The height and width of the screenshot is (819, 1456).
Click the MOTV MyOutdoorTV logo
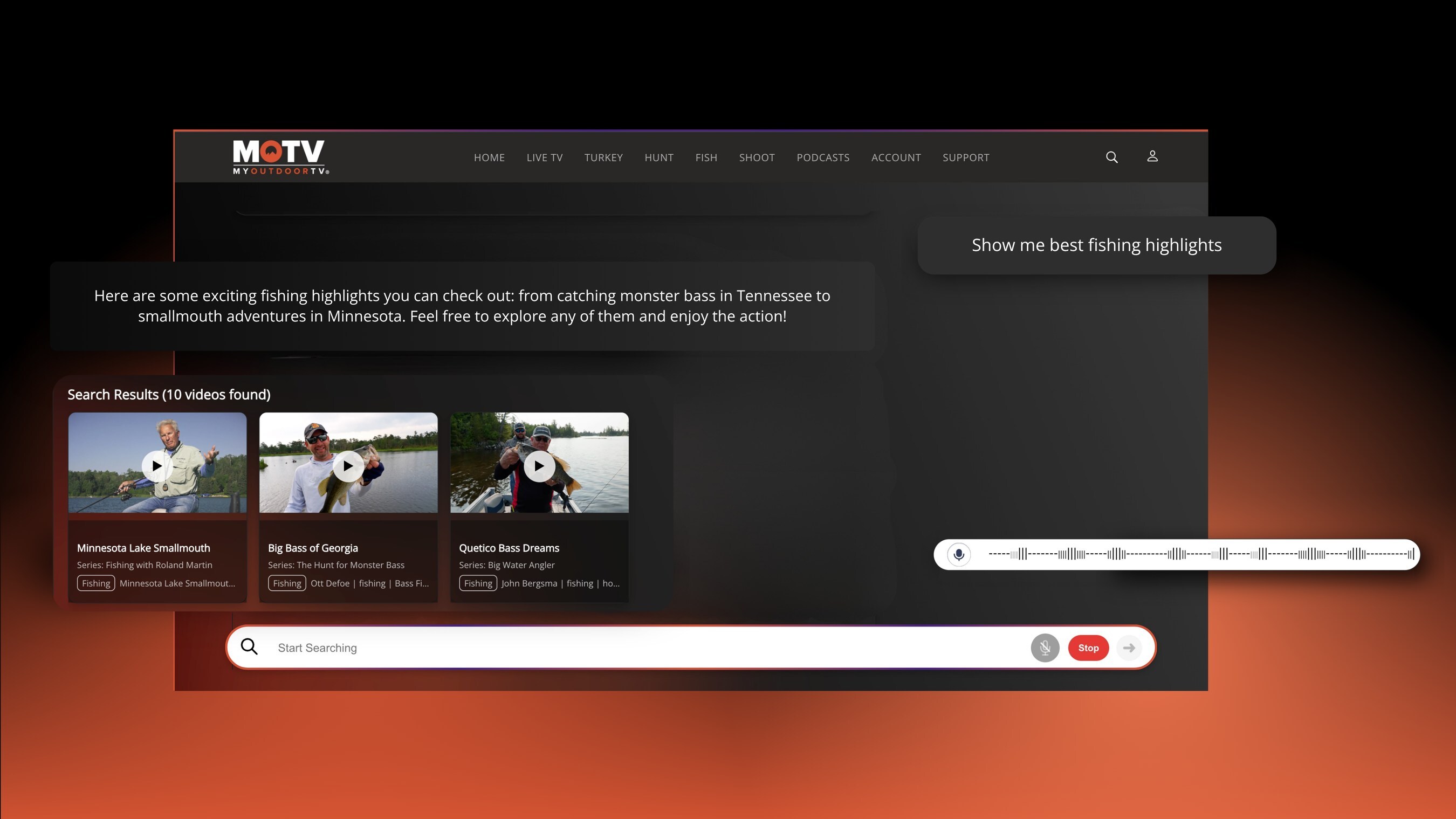(x=280, y=156)
